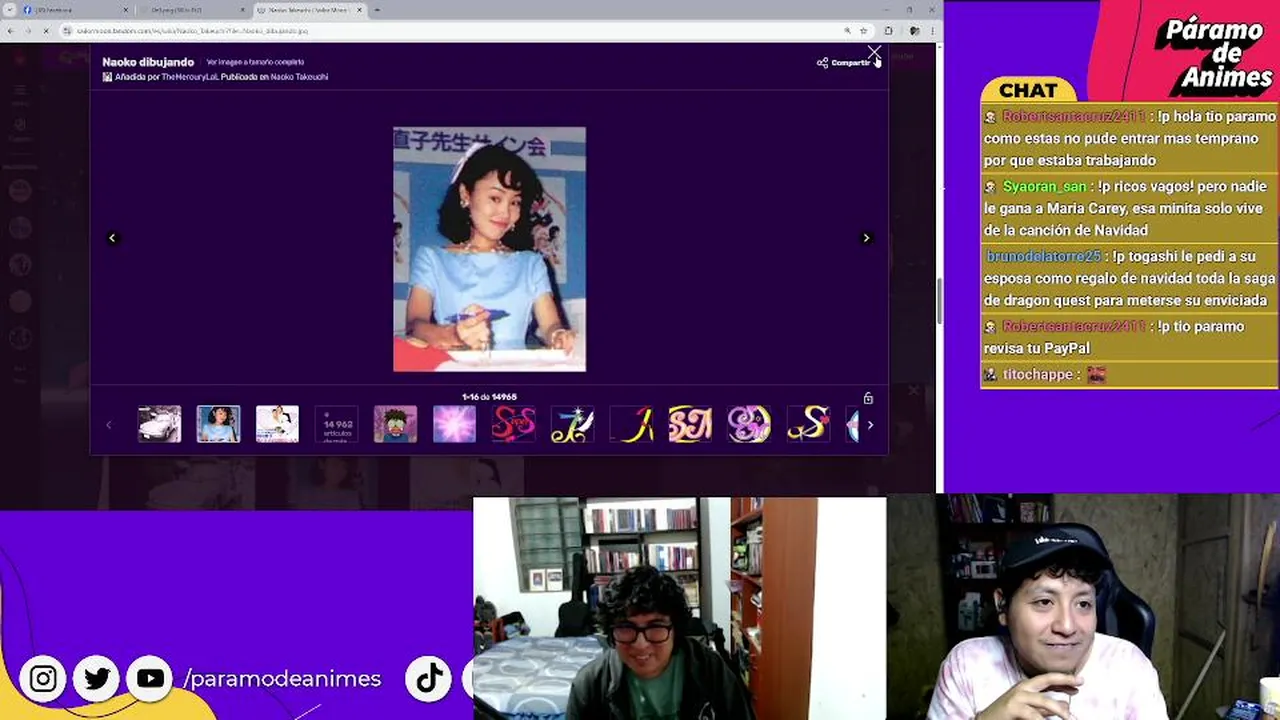
Task: Open TheMercuryLoL user profile link
Action: [188, 77]
